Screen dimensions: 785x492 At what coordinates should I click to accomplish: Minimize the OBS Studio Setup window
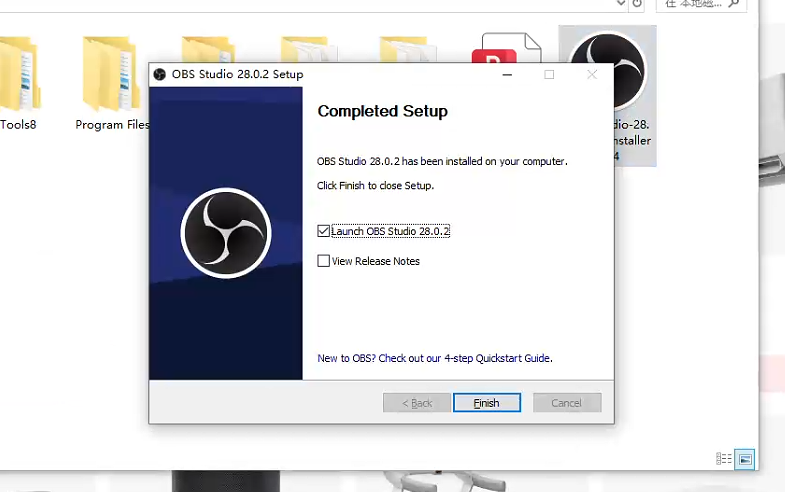point(507,75)
